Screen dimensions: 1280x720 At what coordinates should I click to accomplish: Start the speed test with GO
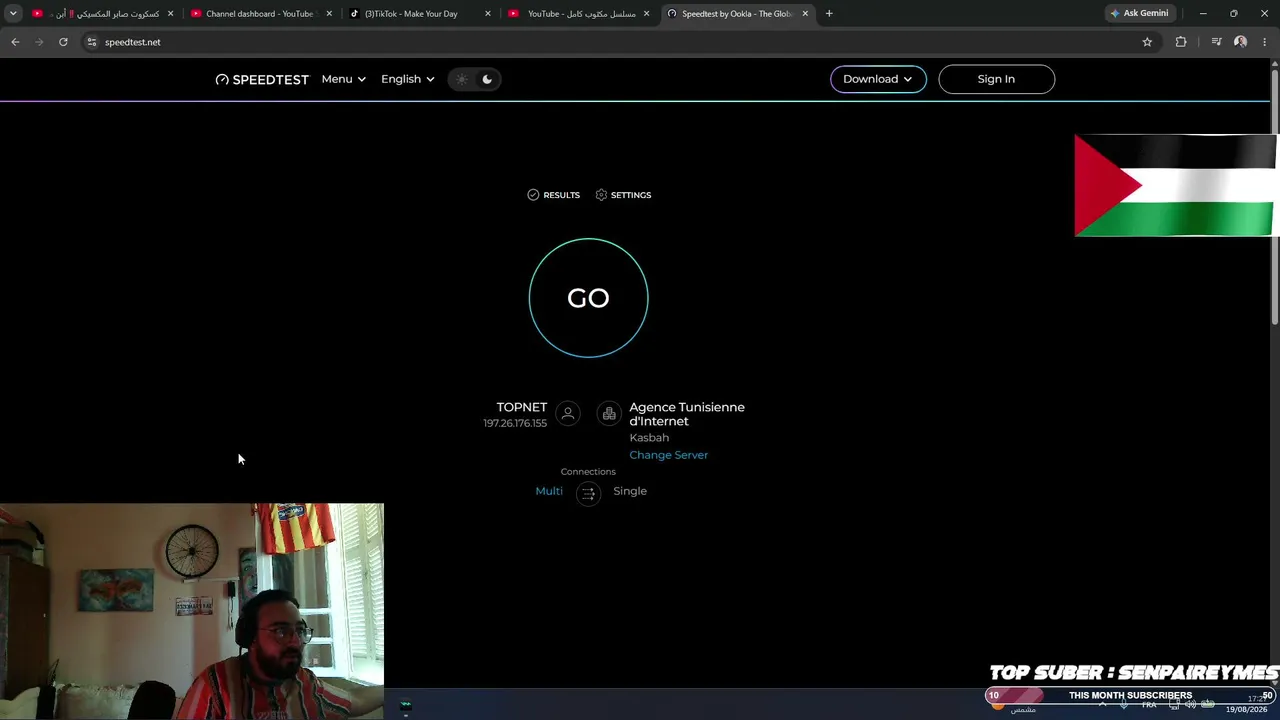pos(588,298)
